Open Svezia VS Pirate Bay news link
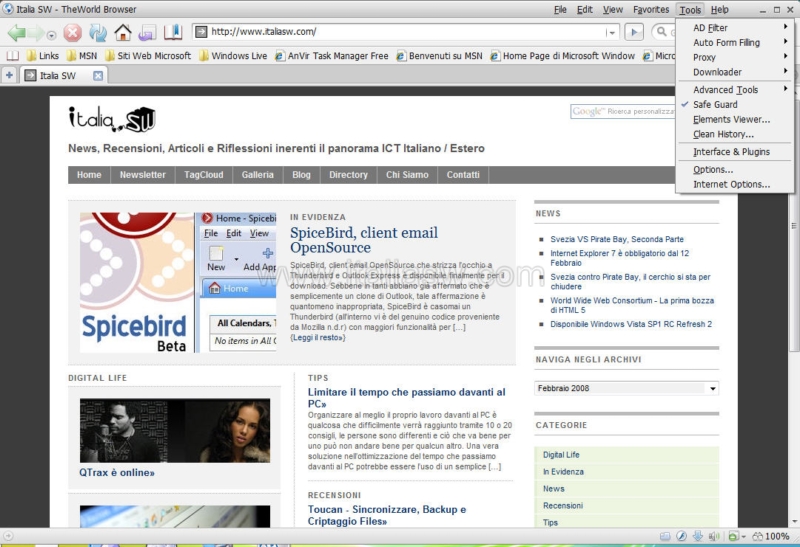 pos(617,239)
